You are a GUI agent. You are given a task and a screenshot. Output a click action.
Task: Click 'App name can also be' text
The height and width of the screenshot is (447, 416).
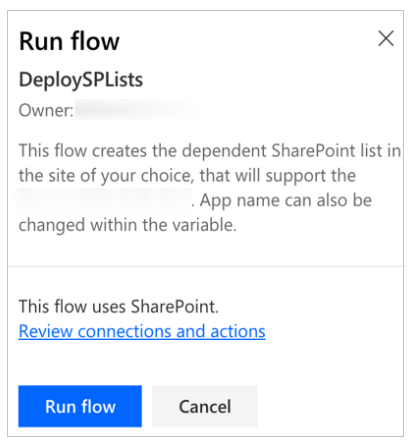pyautogui.click(x=286, y=200)
